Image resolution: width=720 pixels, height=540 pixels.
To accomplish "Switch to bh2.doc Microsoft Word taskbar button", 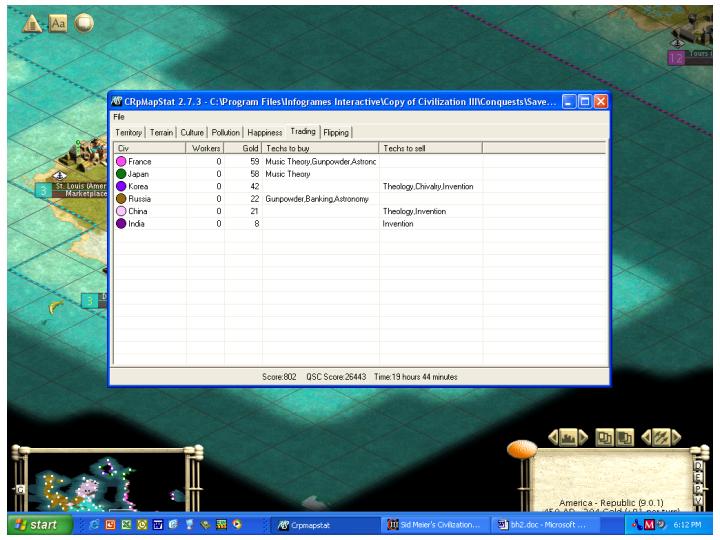I will (x=545, y=525).
